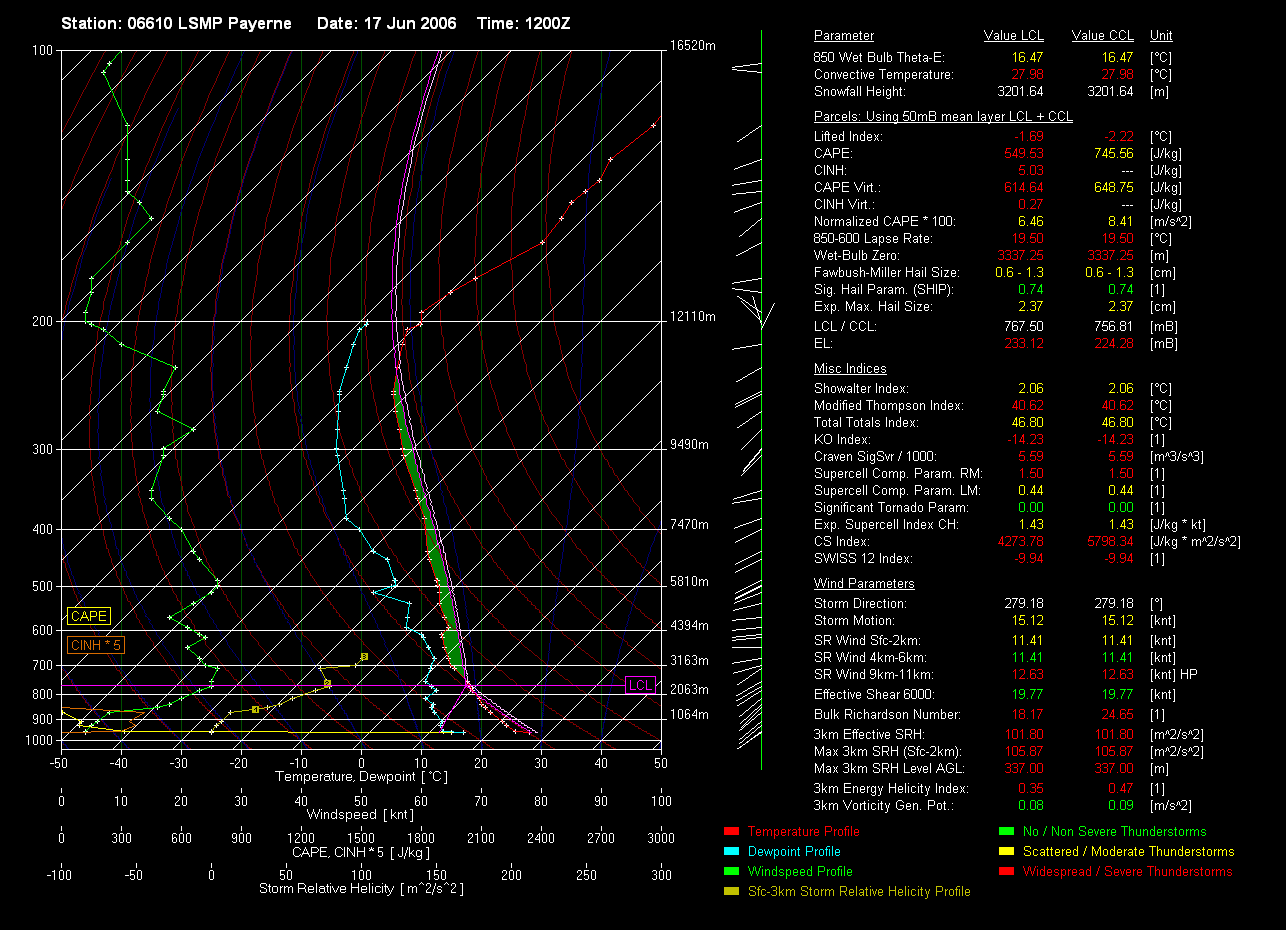Click the Storm Motion value 15.12 under CCL
This screenshot has height=930, width=1286.
tap(1114, 621)
